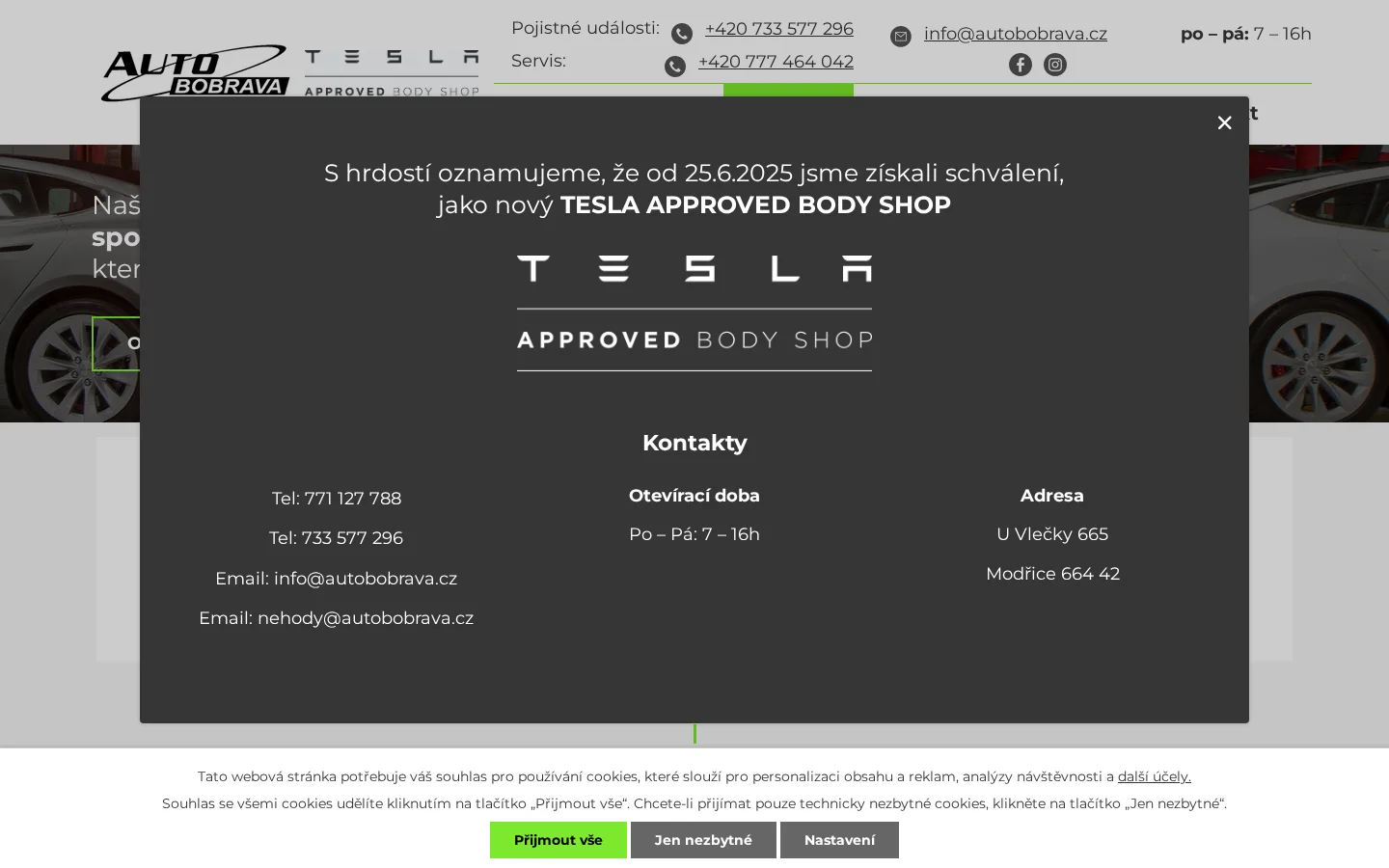This screenshot has width=1389, height=868.
Task: Click the envelope icon beside the email address
Action: tap(901, 37)
